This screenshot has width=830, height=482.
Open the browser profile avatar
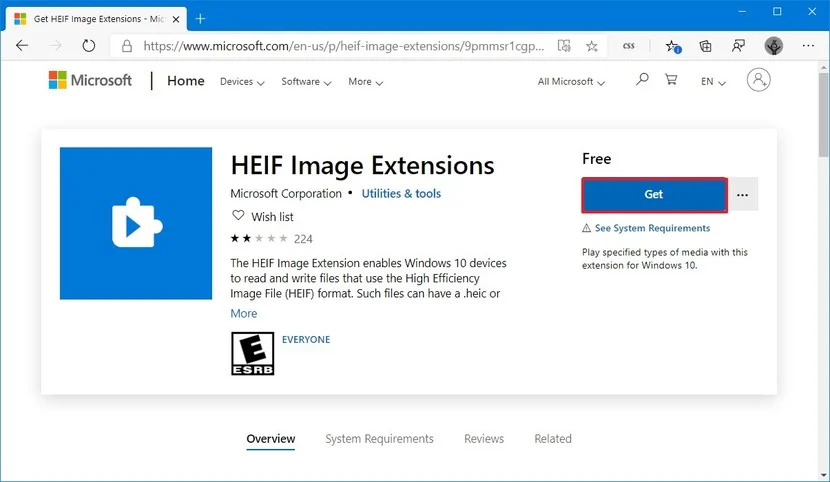pyautogui.click(x=774, y=46)
